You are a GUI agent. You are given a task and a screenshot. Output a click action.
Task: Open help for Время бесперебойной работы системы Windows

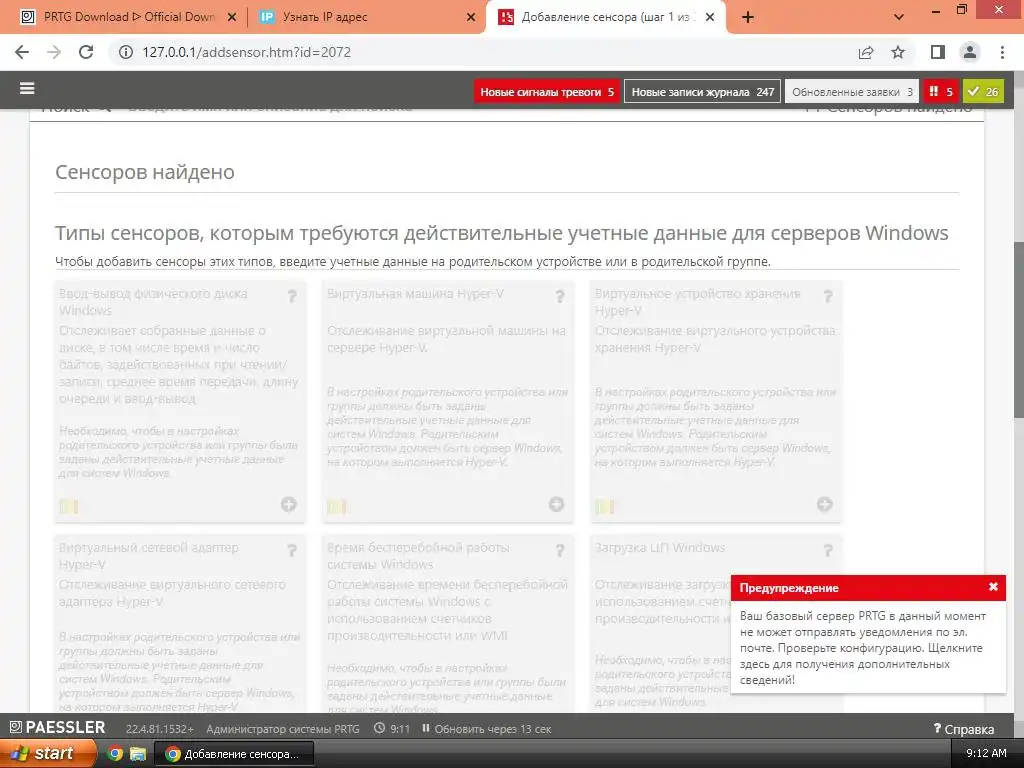click(x=560, y=551)
